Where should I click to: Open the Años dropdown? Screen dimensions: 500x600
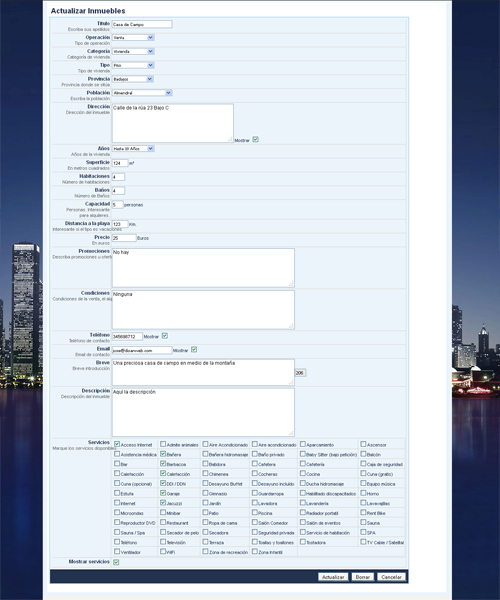pyautogui.click(x=133, y=148)
